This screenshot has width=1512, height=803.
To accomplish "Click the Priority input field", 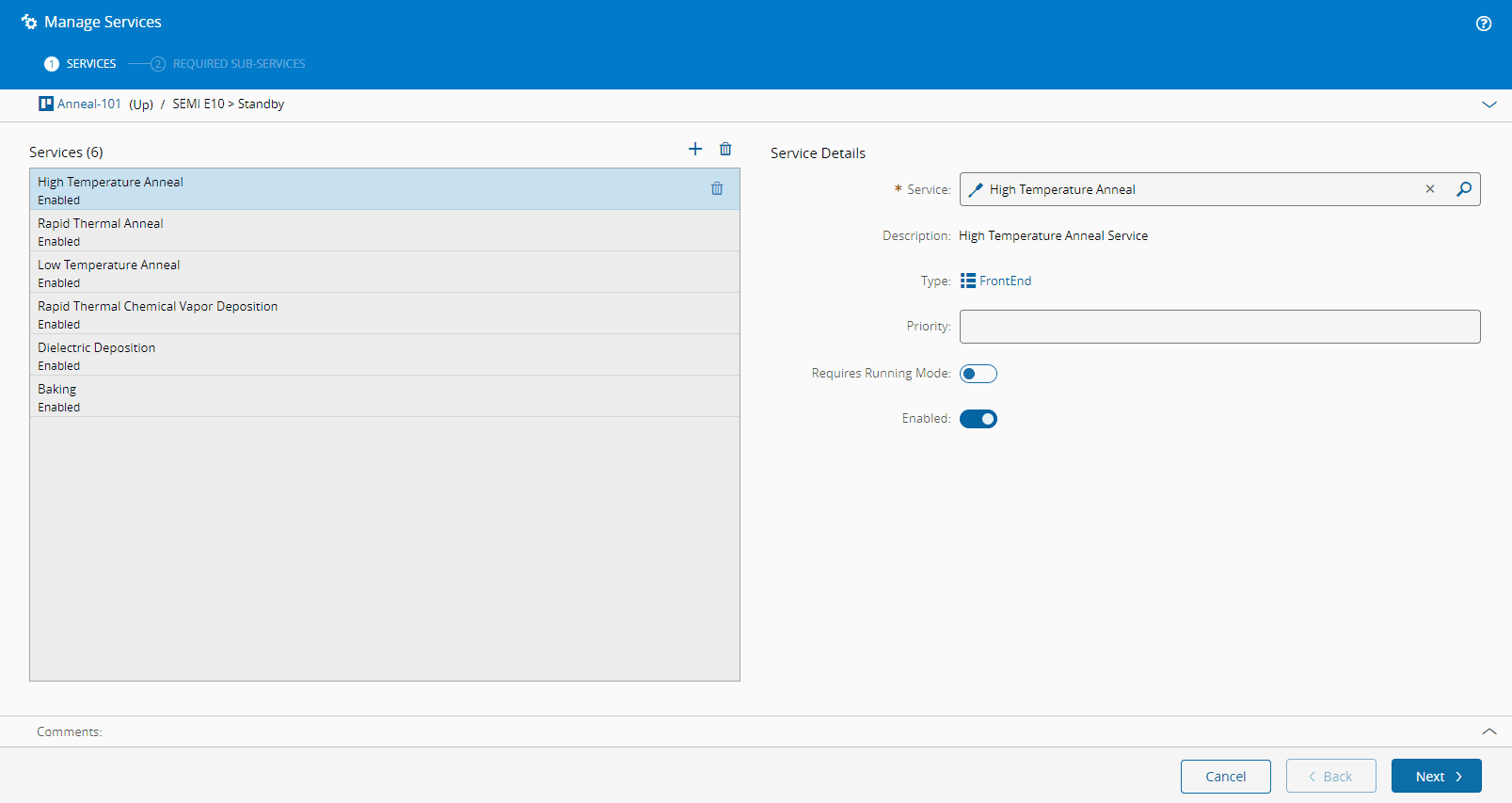I will (x=1219, y=327).
